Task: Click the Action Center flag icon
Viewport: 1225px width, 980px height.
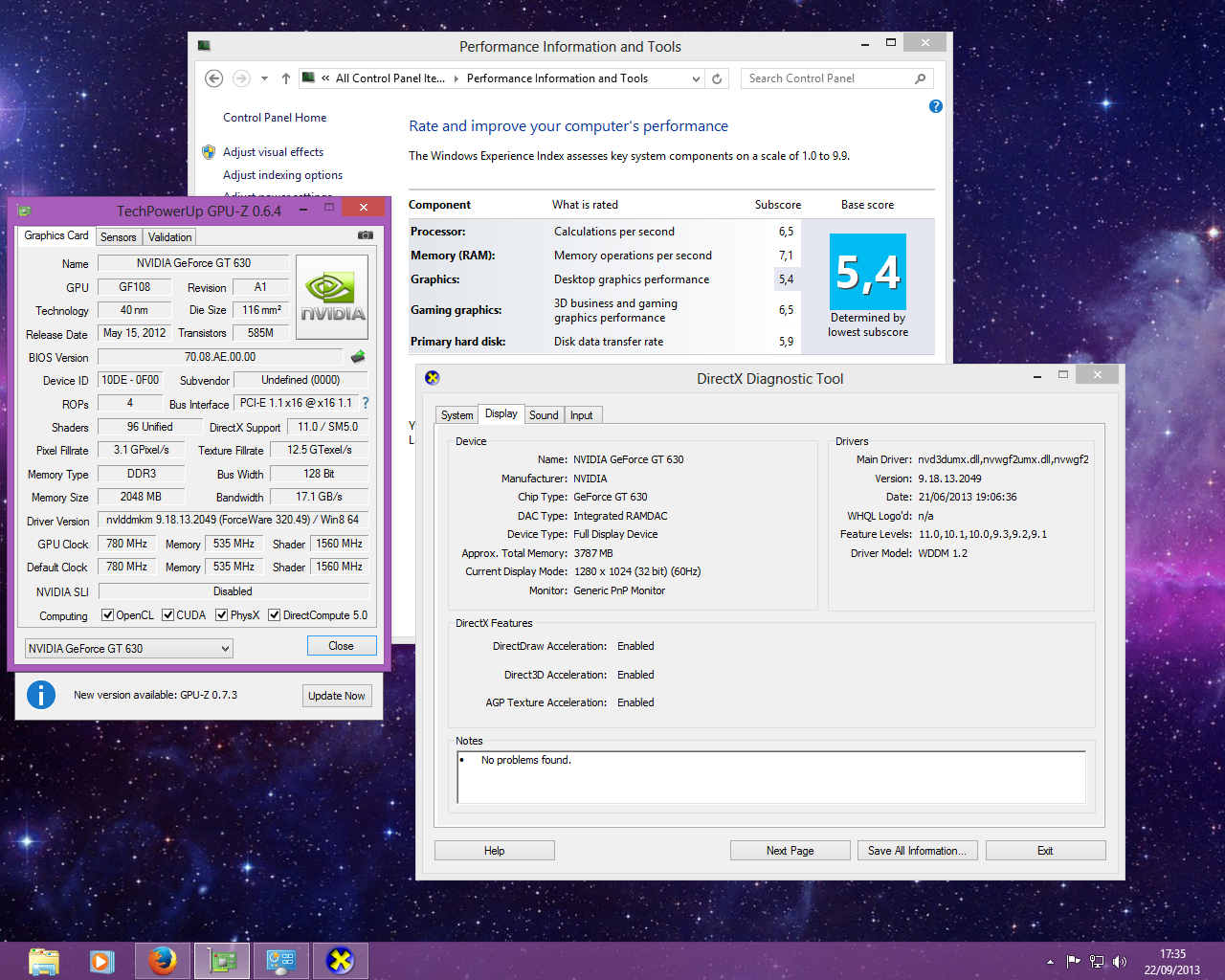Action: 1073,962
